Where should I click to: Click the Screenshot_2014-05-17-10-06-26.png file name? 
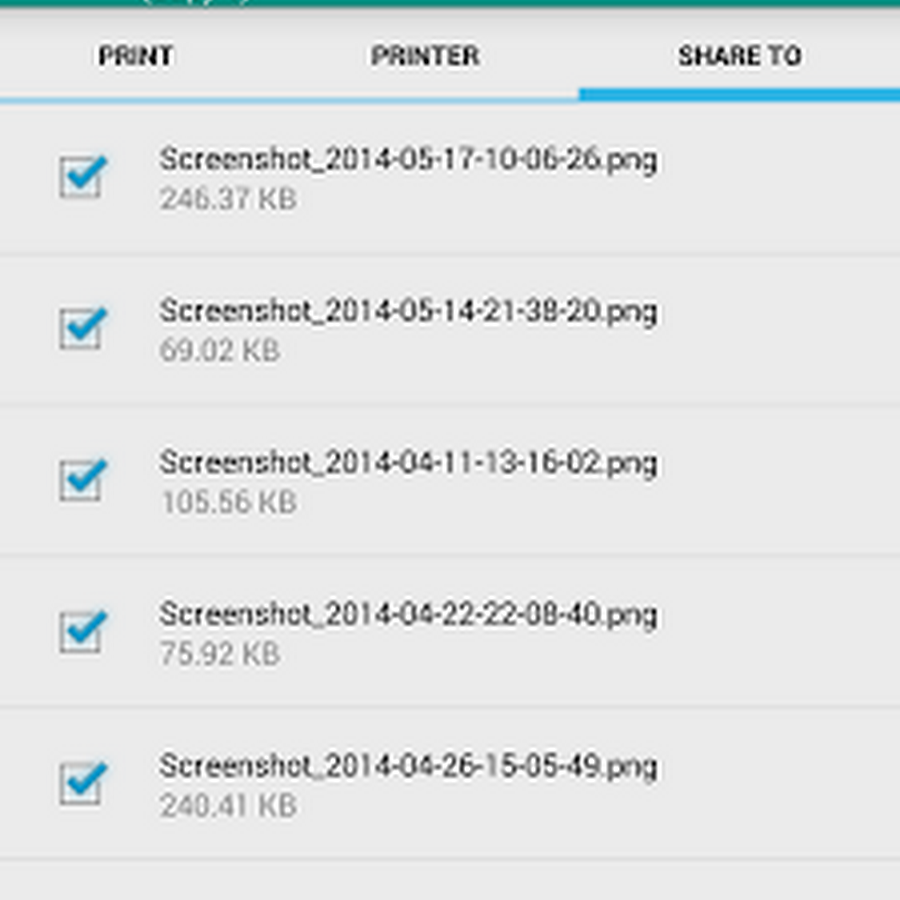pos(408,160)
